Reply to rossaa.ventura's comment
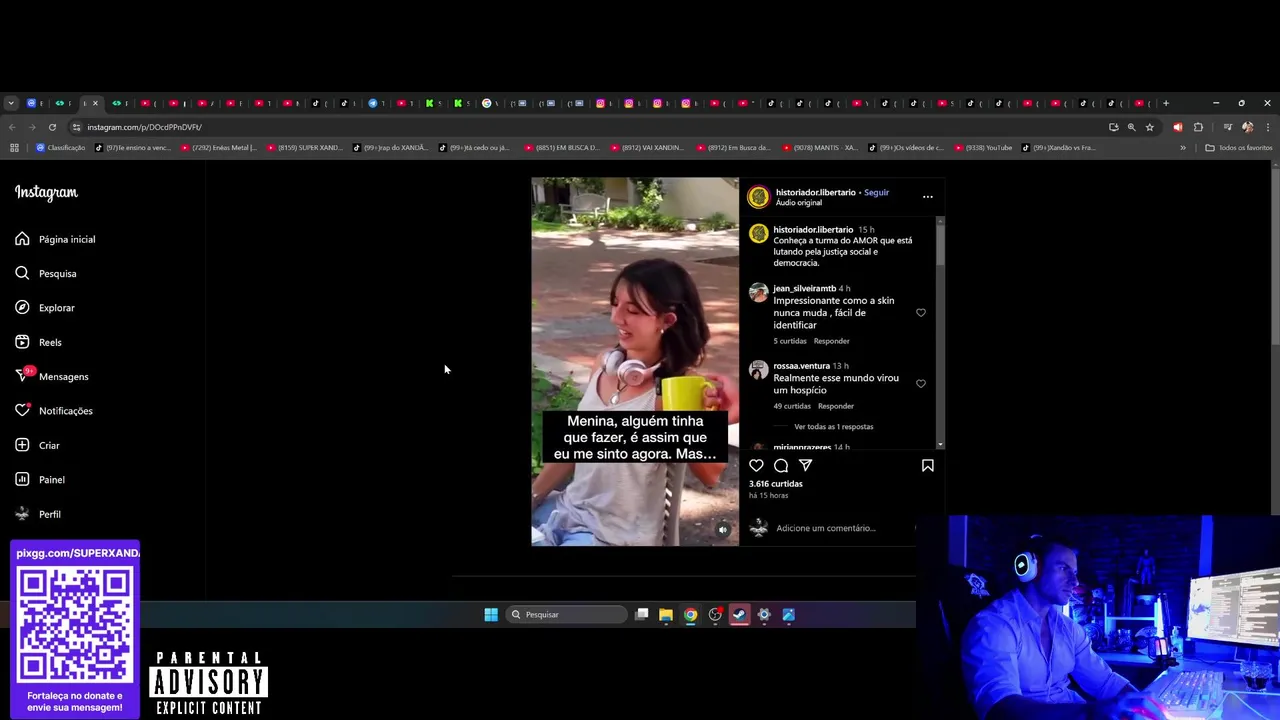The height and width of the screenshot is (720, 1280). [835, 406]
